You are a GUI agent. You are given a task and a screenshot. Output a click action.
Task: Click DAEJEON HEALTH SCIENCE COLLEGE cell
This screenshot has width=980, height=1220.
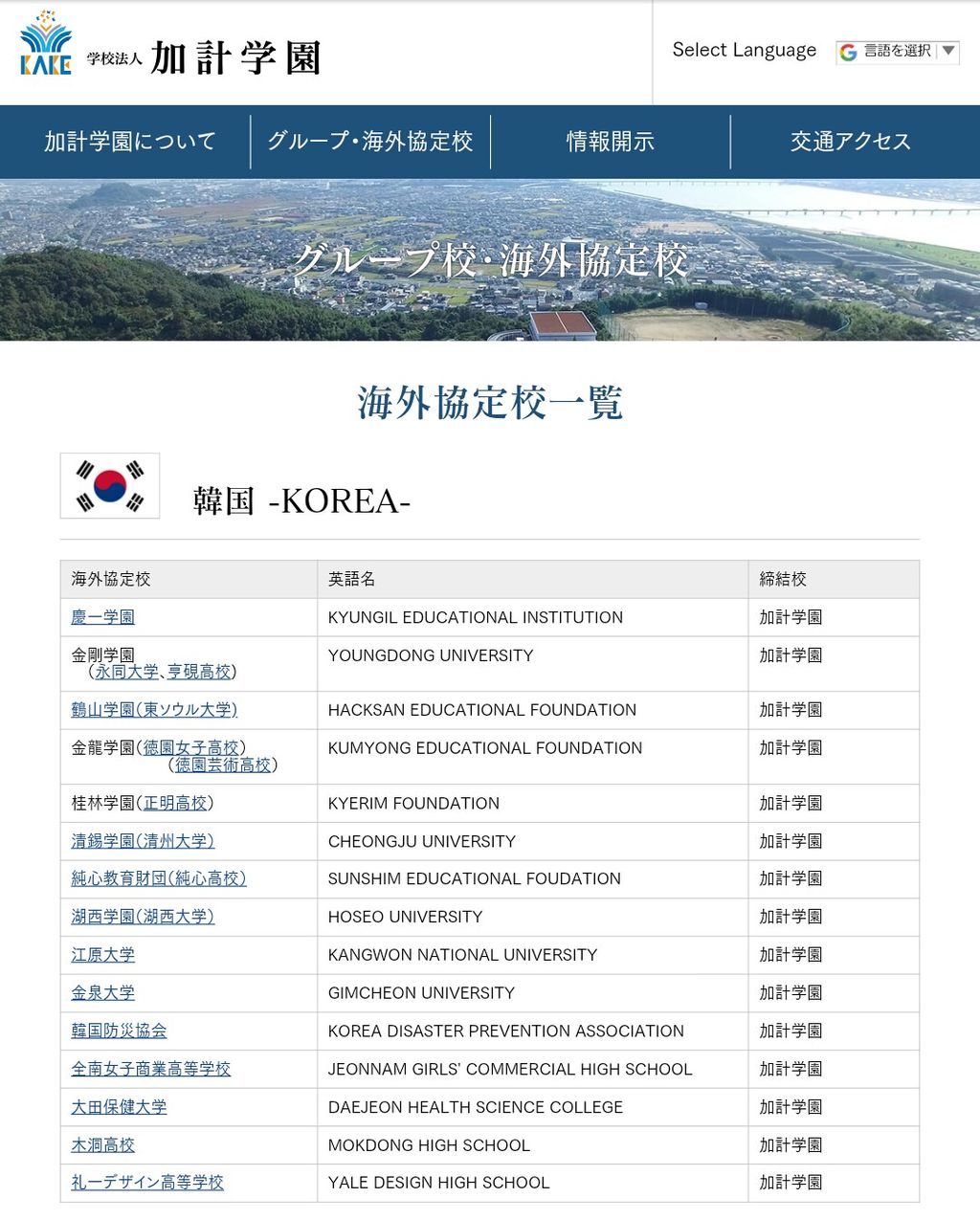click(x=532, y=1107)
